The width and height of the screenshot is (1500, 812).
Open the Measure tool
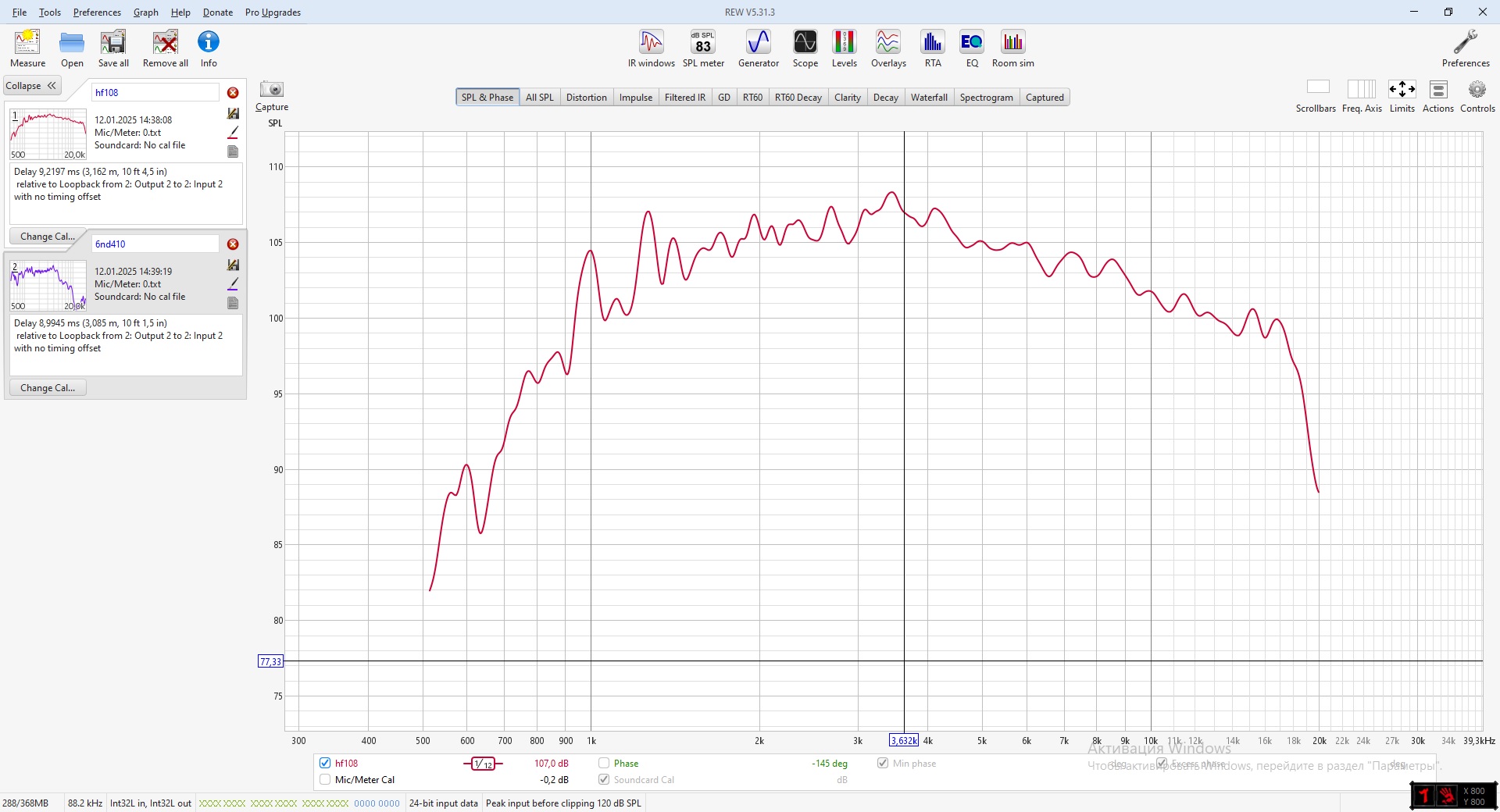27,48
